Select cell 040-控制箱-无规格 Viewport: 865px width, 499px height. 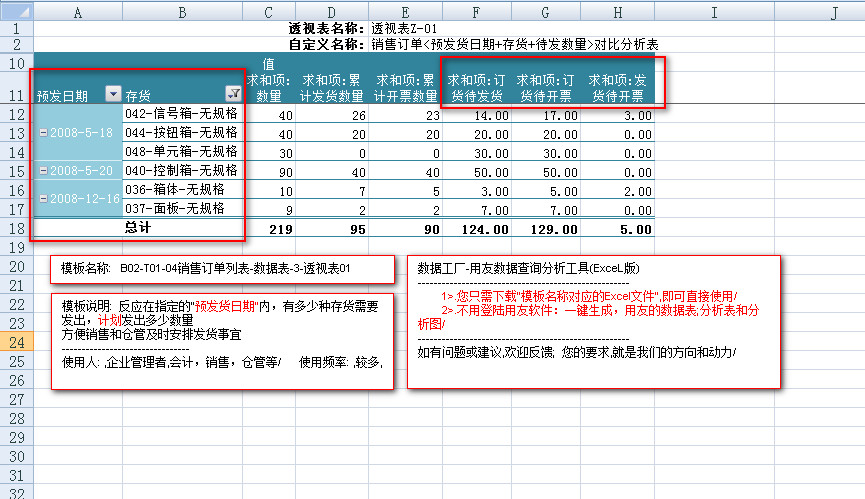[181, 171]
